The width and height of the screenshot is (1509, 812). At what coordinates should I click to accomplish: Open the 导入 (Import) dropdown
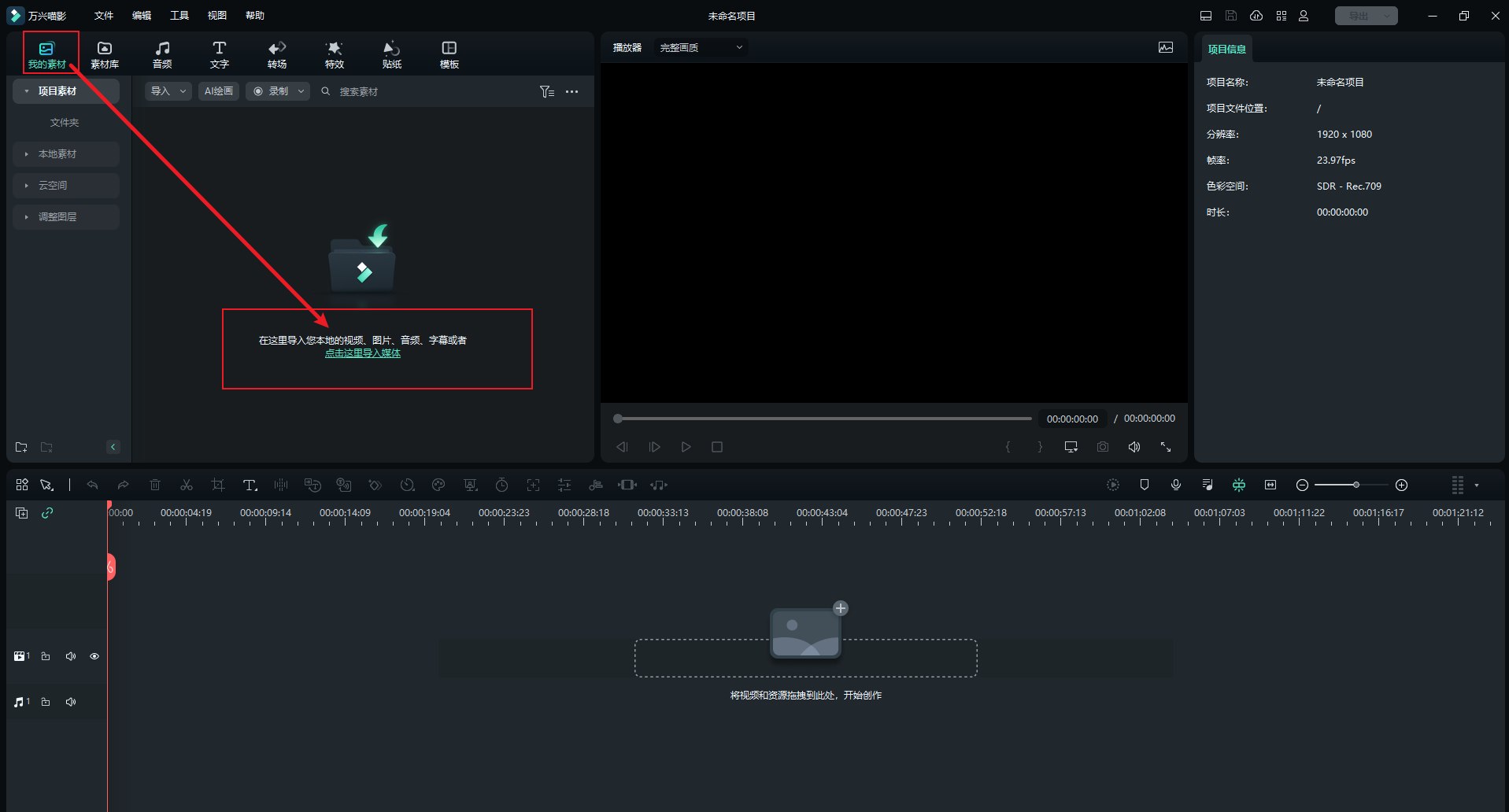[168, 91]
